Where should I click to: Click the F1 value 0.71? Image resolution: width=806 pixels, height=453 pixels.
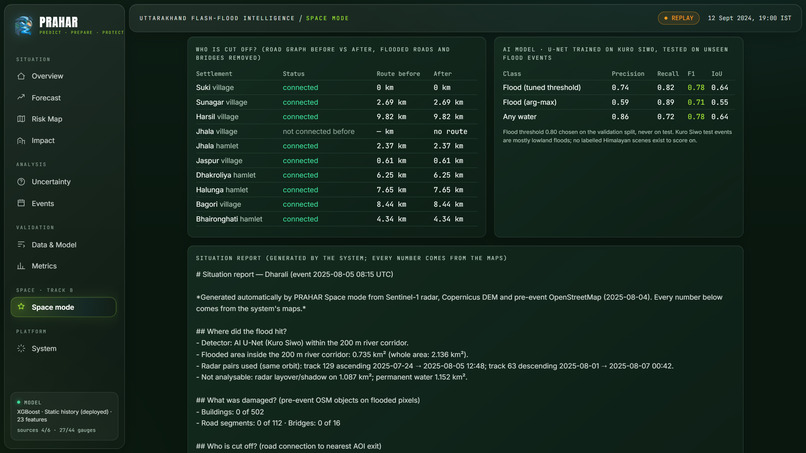pos(695,102)
